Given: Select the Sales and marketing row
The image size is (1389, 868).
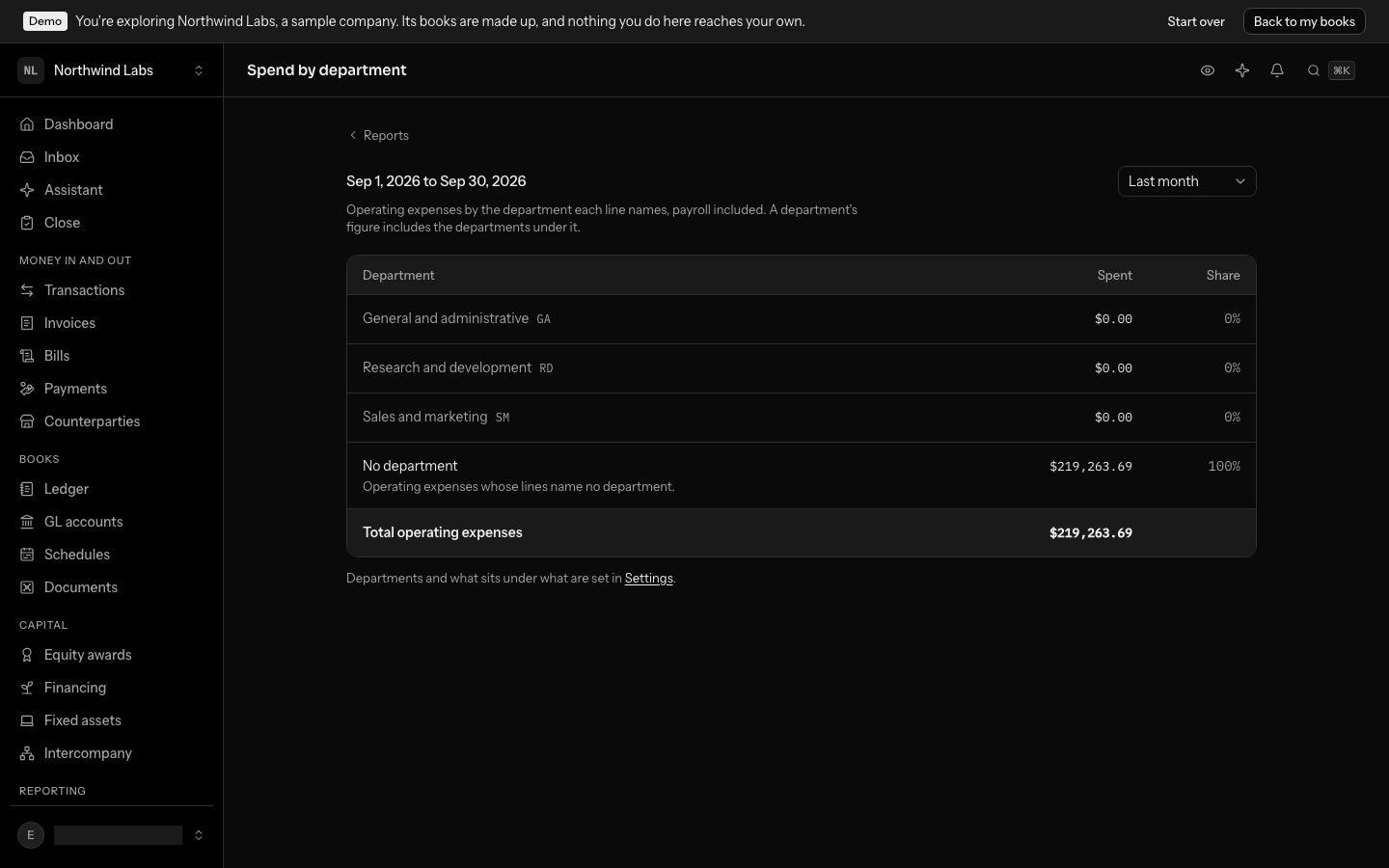Looking at the screenshot, I should (x=802, y=418).
